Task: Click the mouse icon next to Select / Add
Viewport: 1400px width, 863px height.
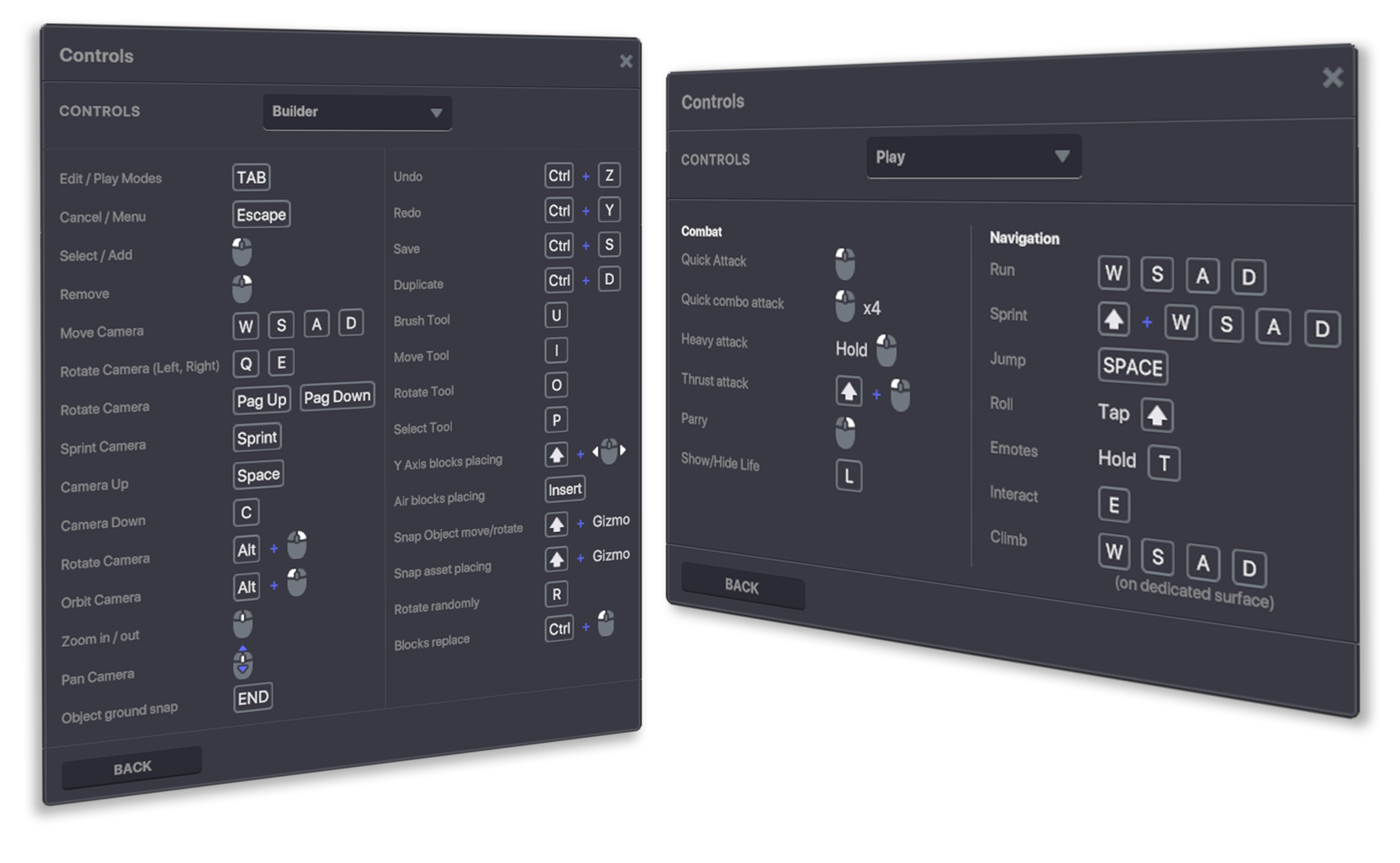Action: click(x=242, y=252)
